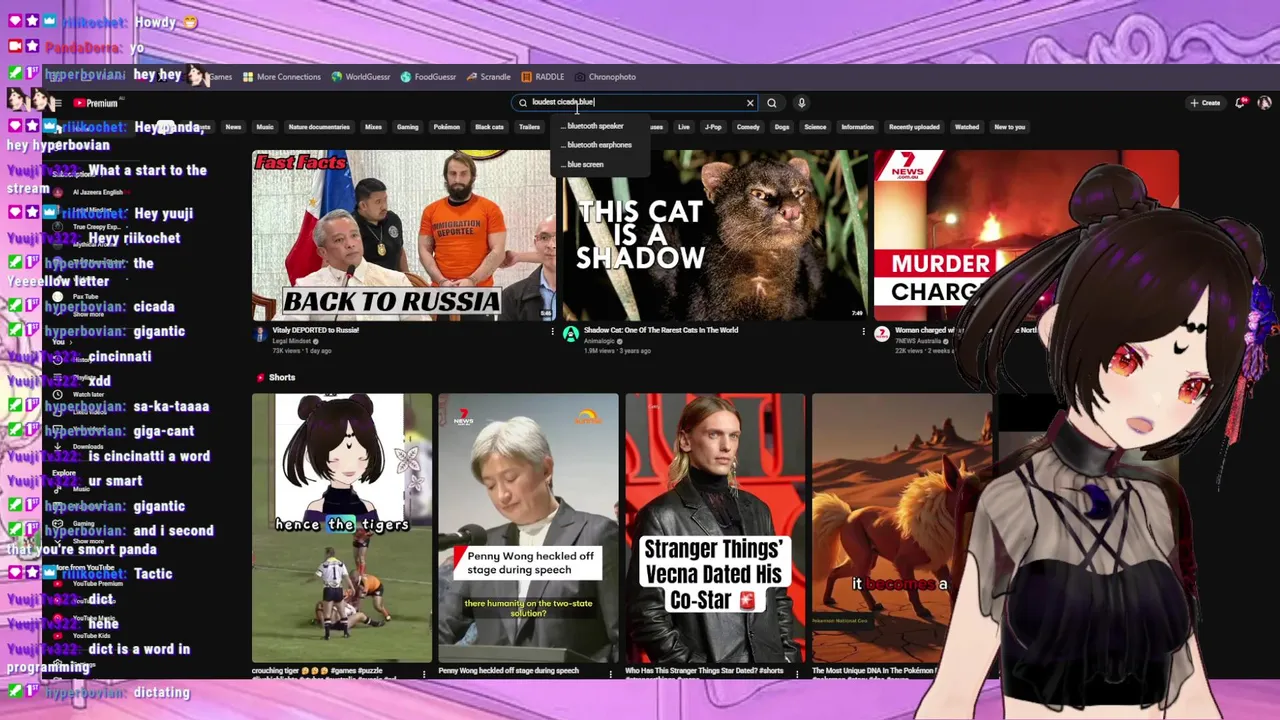Open more options for Shadow Cat video
Image resolution: width=1280 pixels, height=720 pixels.
coord(863,332)
